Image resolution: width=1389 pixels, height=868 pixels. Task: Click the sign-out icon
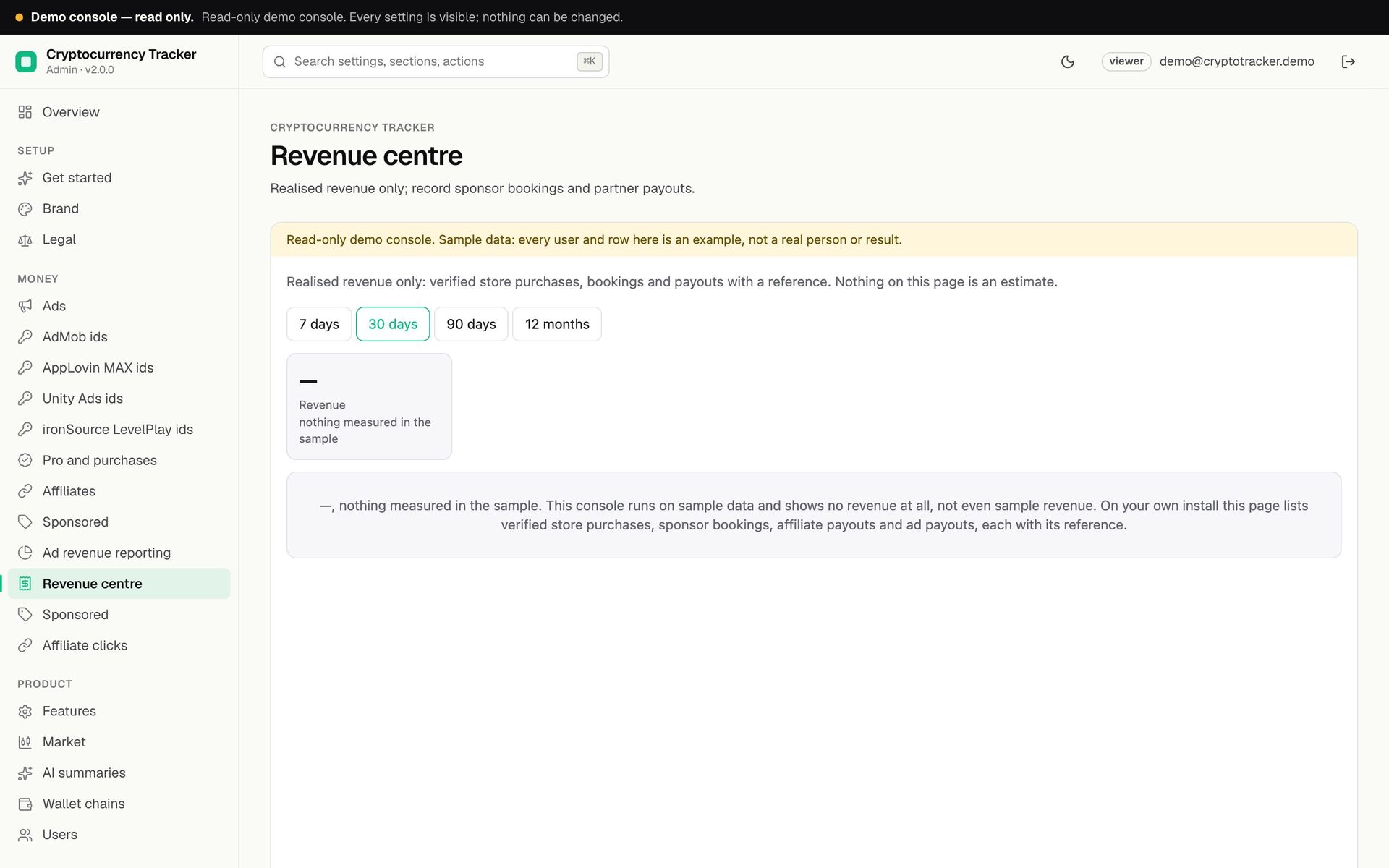(x=1348, y=61)
